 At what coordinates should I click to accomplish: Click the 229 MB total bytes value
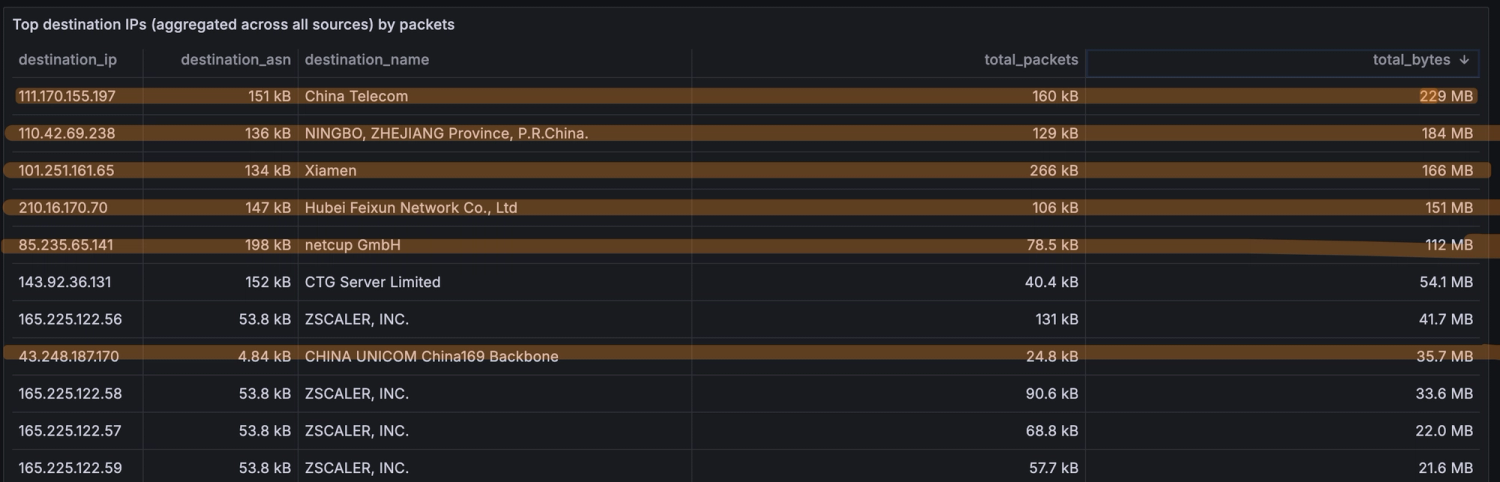[1446, 96]
